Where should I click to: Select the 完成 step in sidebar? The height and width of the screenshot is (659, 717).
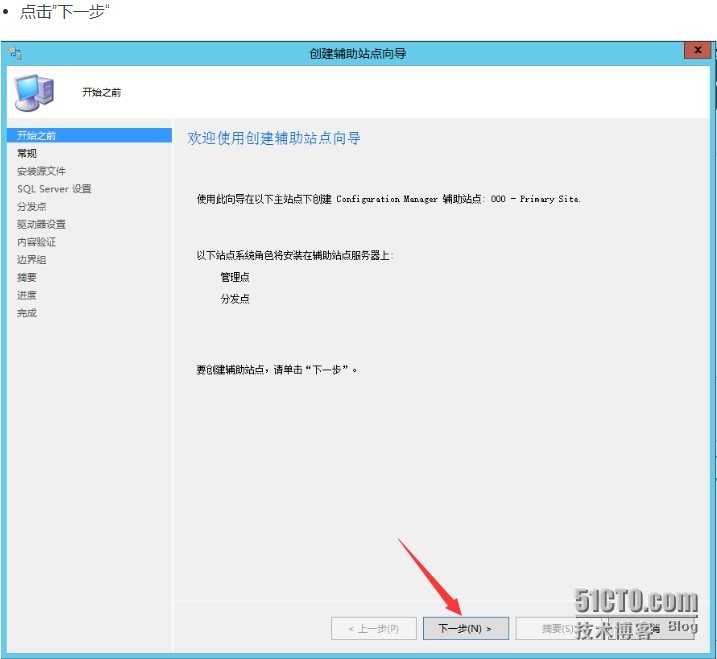point(27,313)
